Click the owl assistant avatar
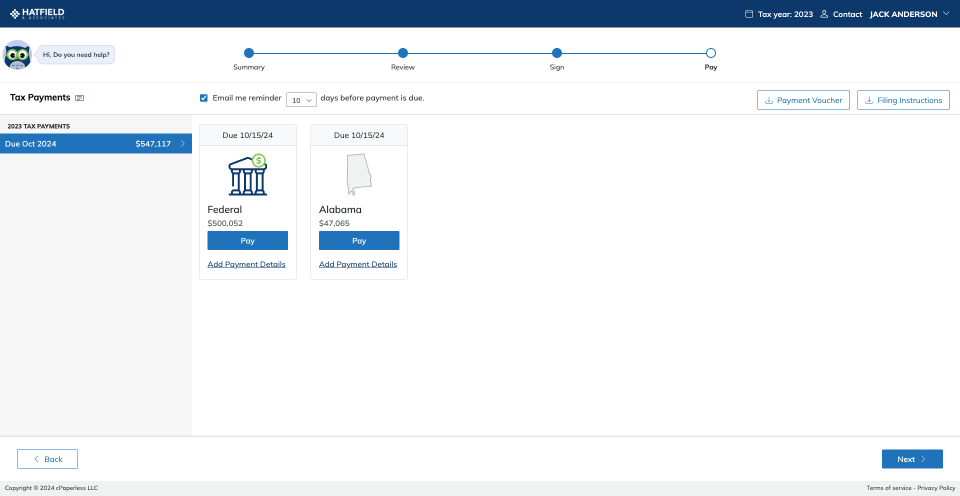The height and width of the screenshot is (496, 960). tap(17, 54)
